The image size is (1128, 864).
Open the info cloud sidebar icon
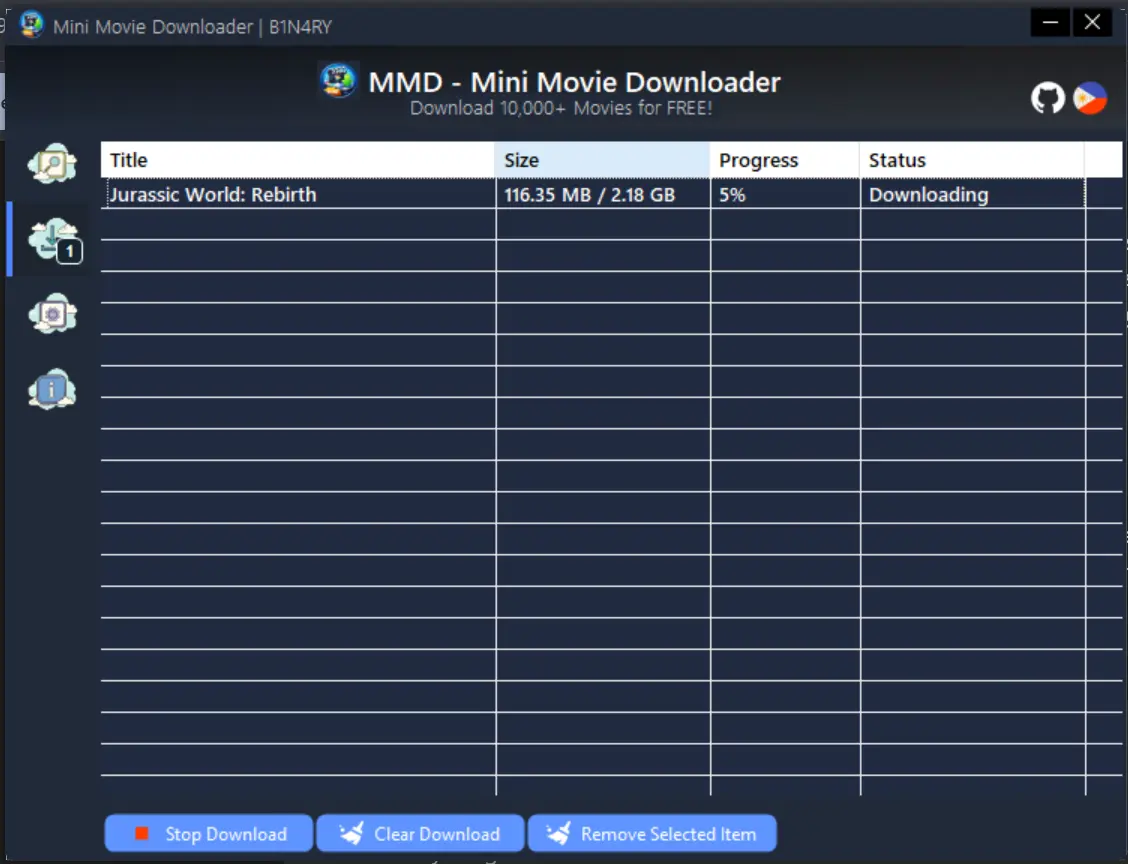click(53, 389)
